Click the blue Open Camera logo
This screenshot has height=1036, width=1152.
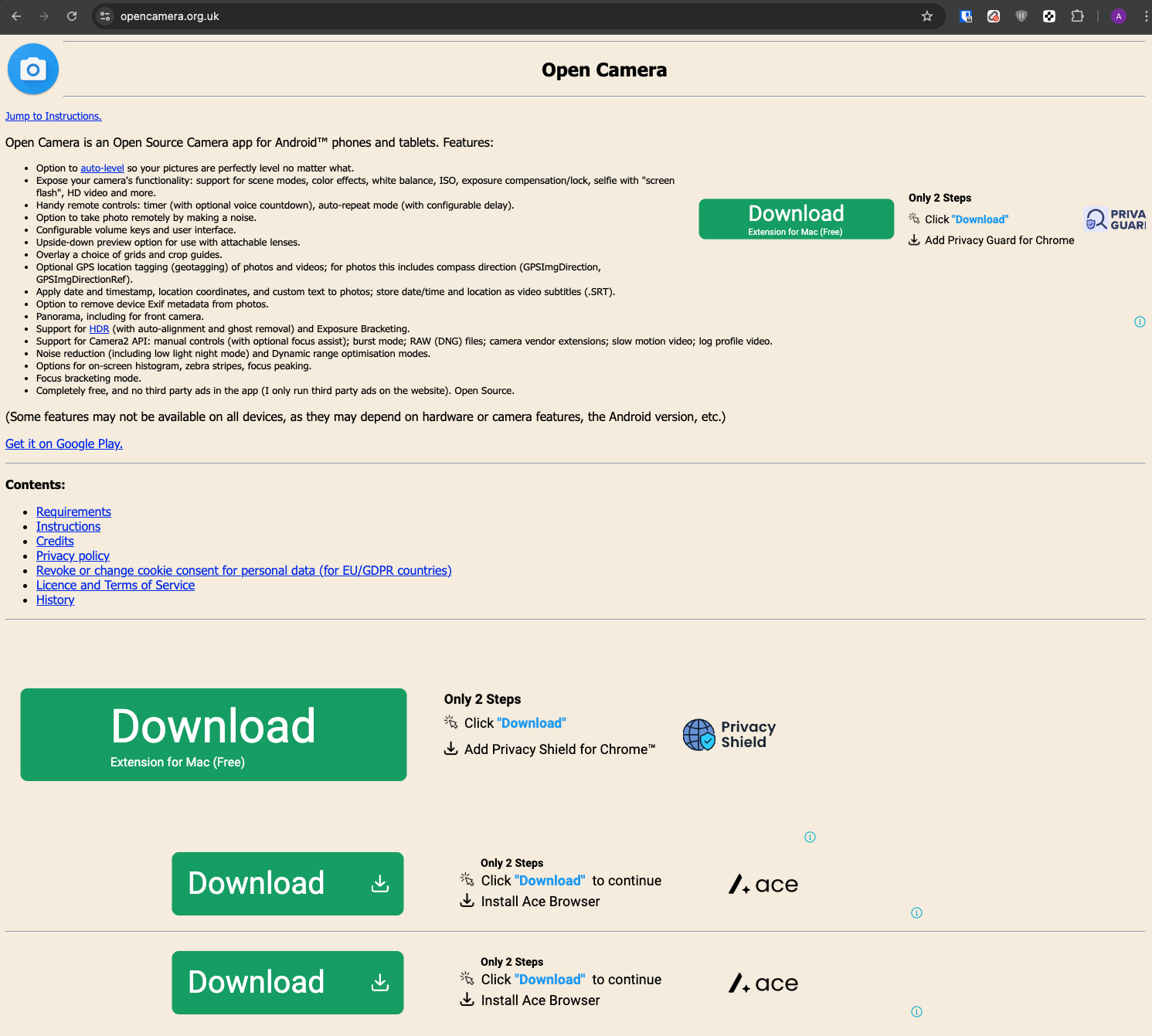click(x=33, y=70)
